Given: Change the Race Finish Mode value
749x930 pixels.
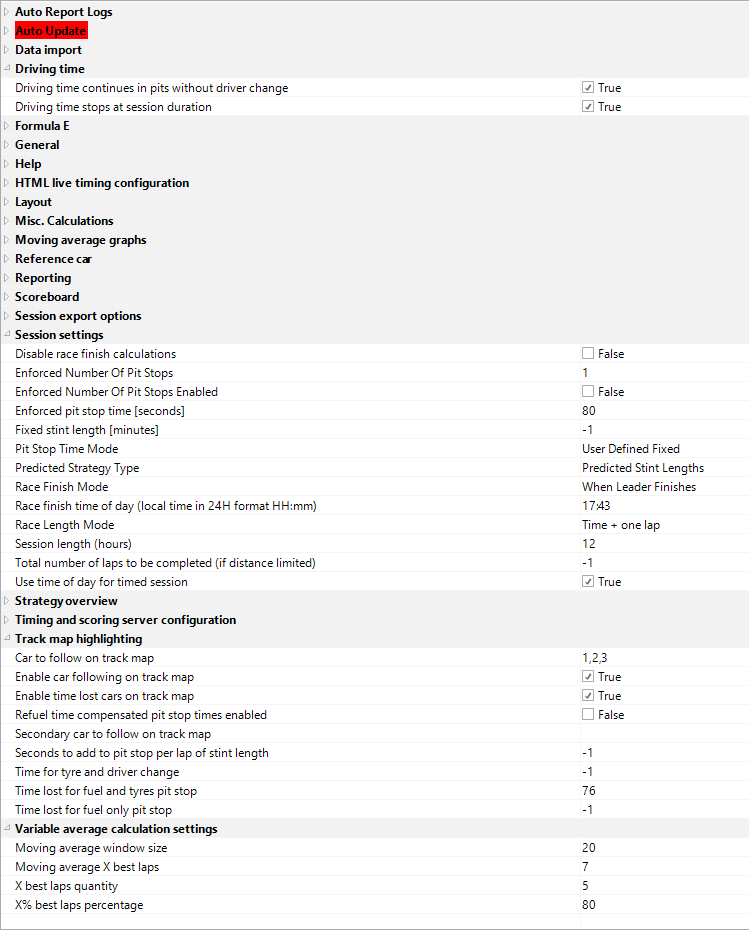Looking at the screenshot, I should [x=660, y=487].
